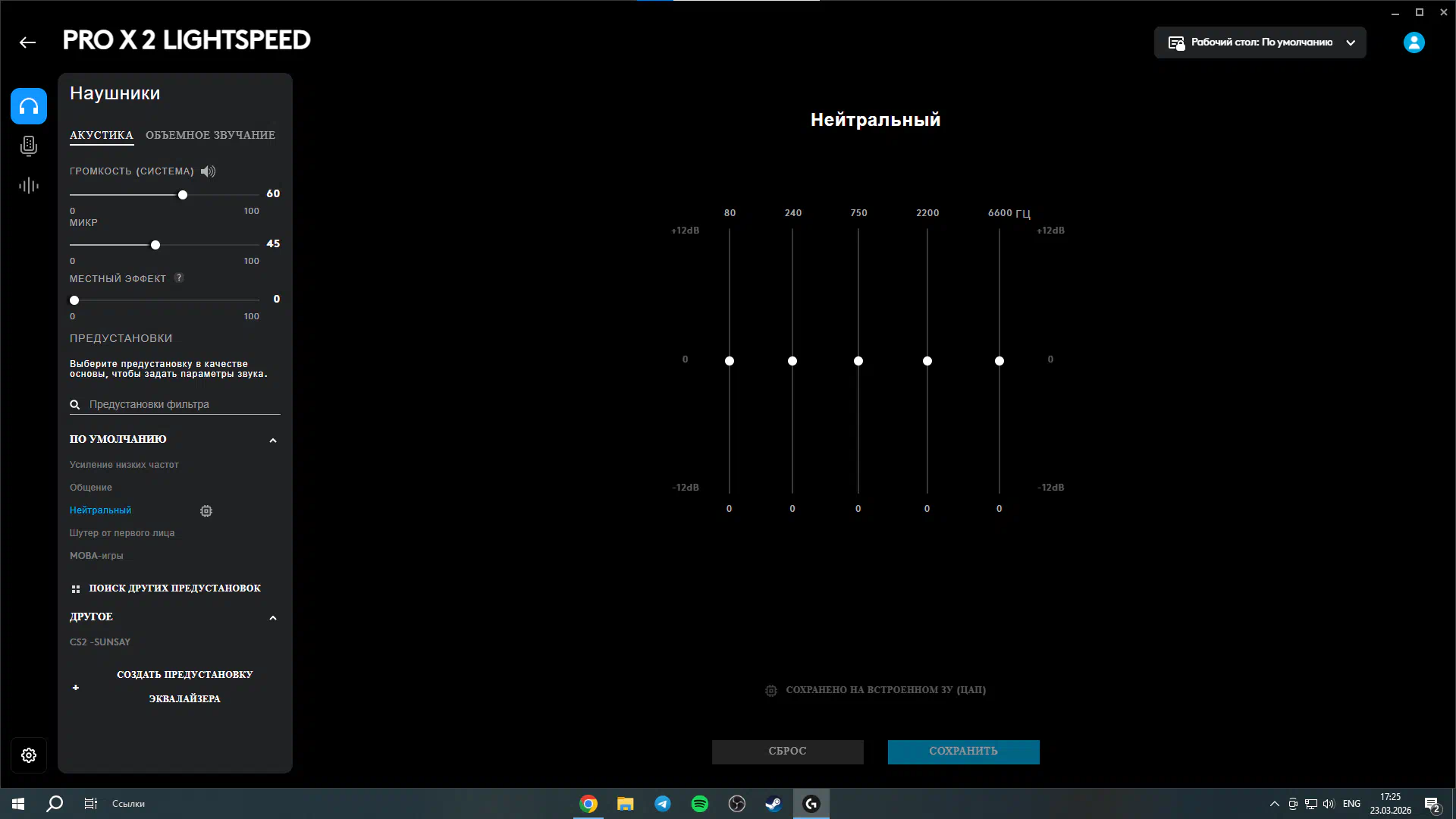Click the back arrow icon
1456x819 pixels.
coord(28,42)
